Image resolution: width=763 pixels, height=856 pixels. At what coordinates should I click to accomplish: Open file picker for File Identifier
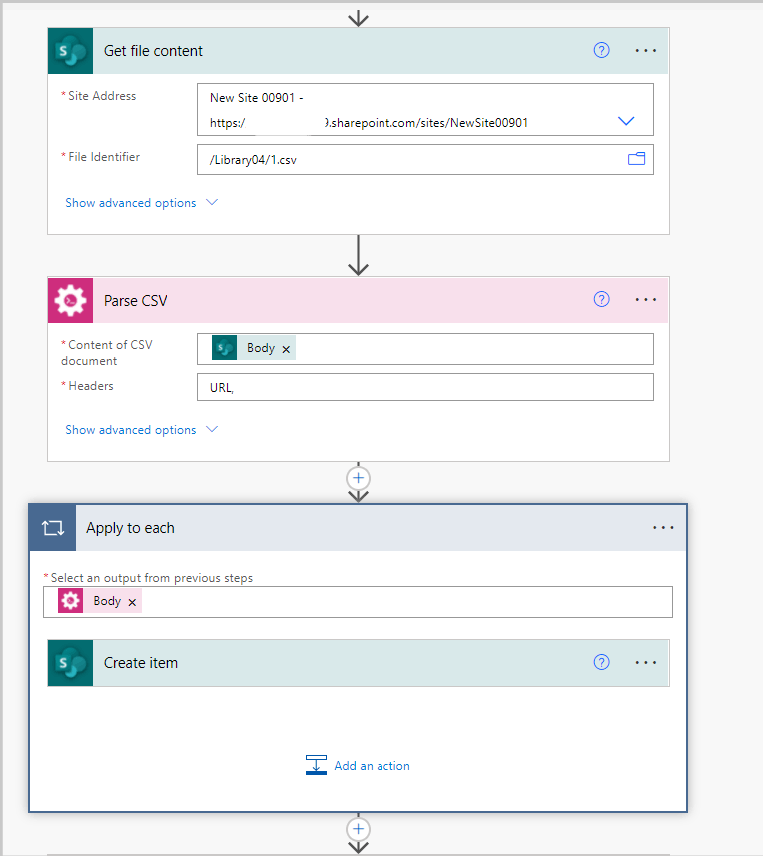click(636, 159)
